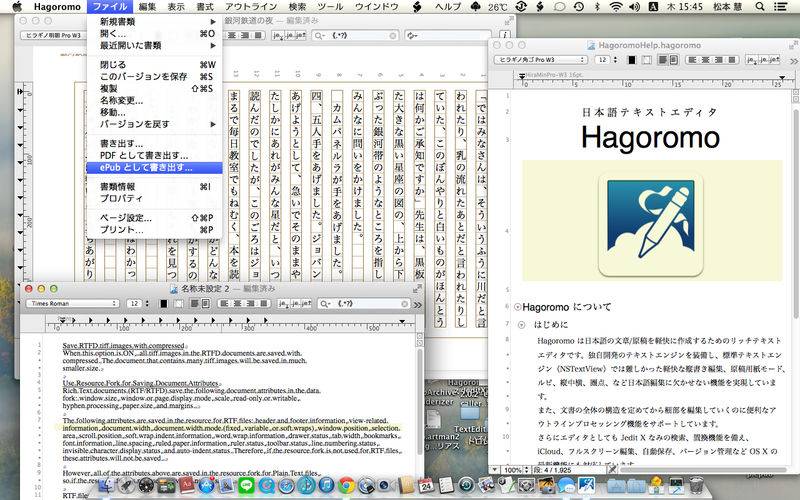Click pencil icon in HagoromoHelp status bar

click(612, 469)
